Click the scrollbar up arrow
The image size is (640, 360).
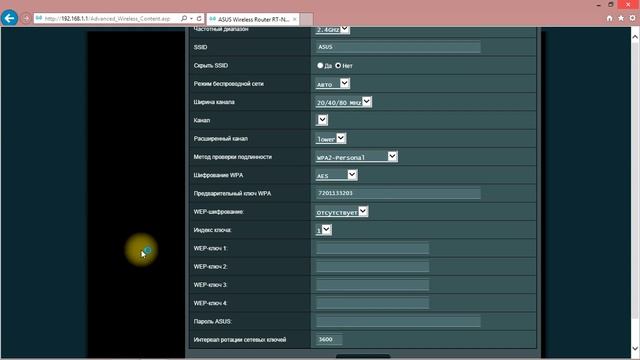[x=635, y=37]
